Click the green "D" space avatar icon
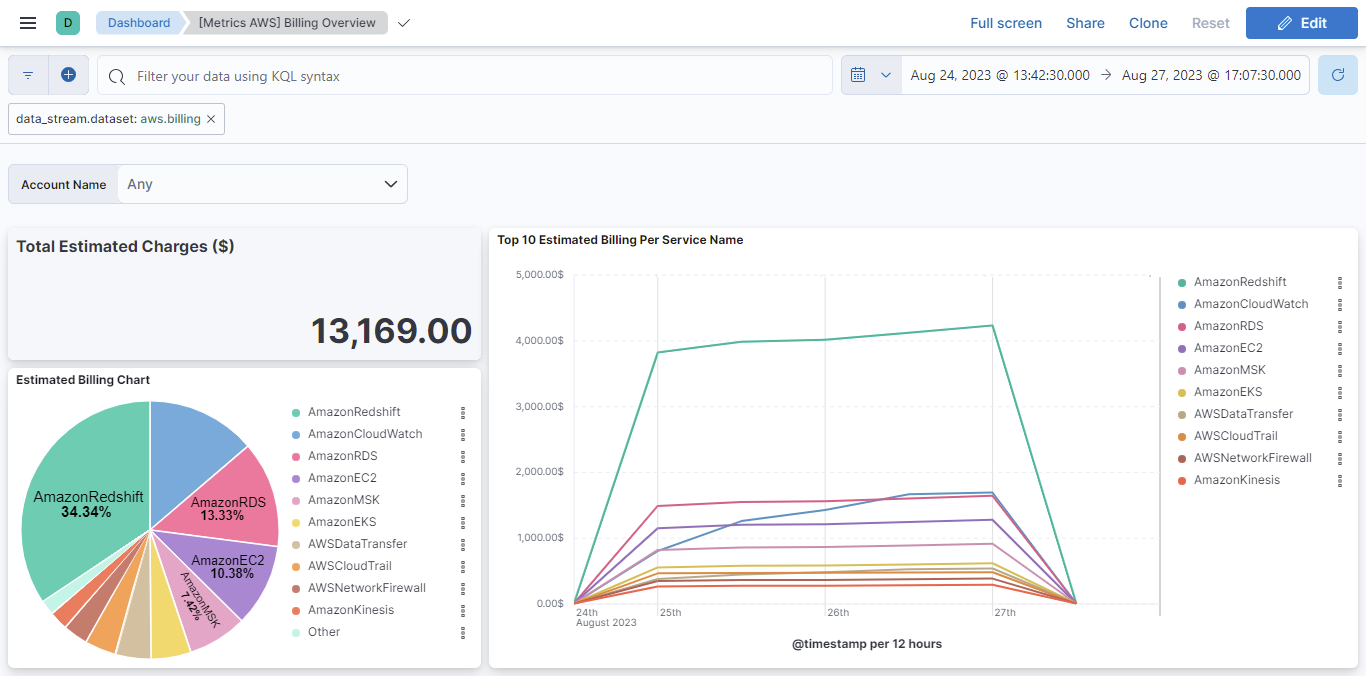This screenshot has width=1366, height=676. click(x=66, y=22)
